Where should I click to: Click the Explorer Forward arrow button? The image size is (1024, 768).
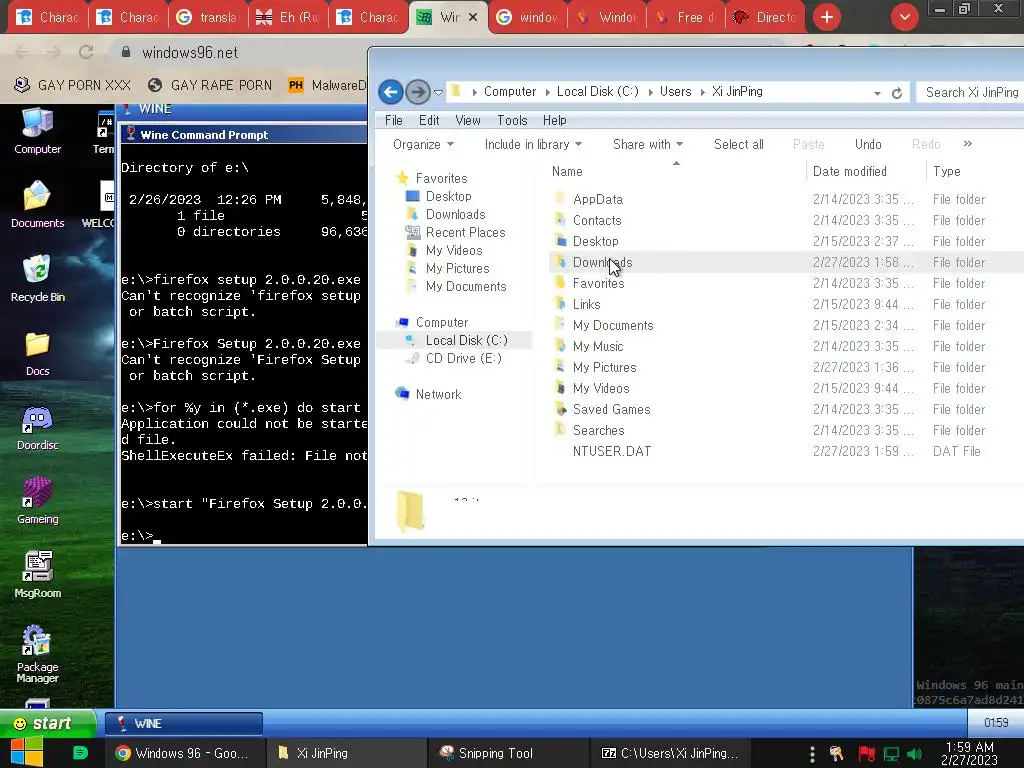[417, 92]
